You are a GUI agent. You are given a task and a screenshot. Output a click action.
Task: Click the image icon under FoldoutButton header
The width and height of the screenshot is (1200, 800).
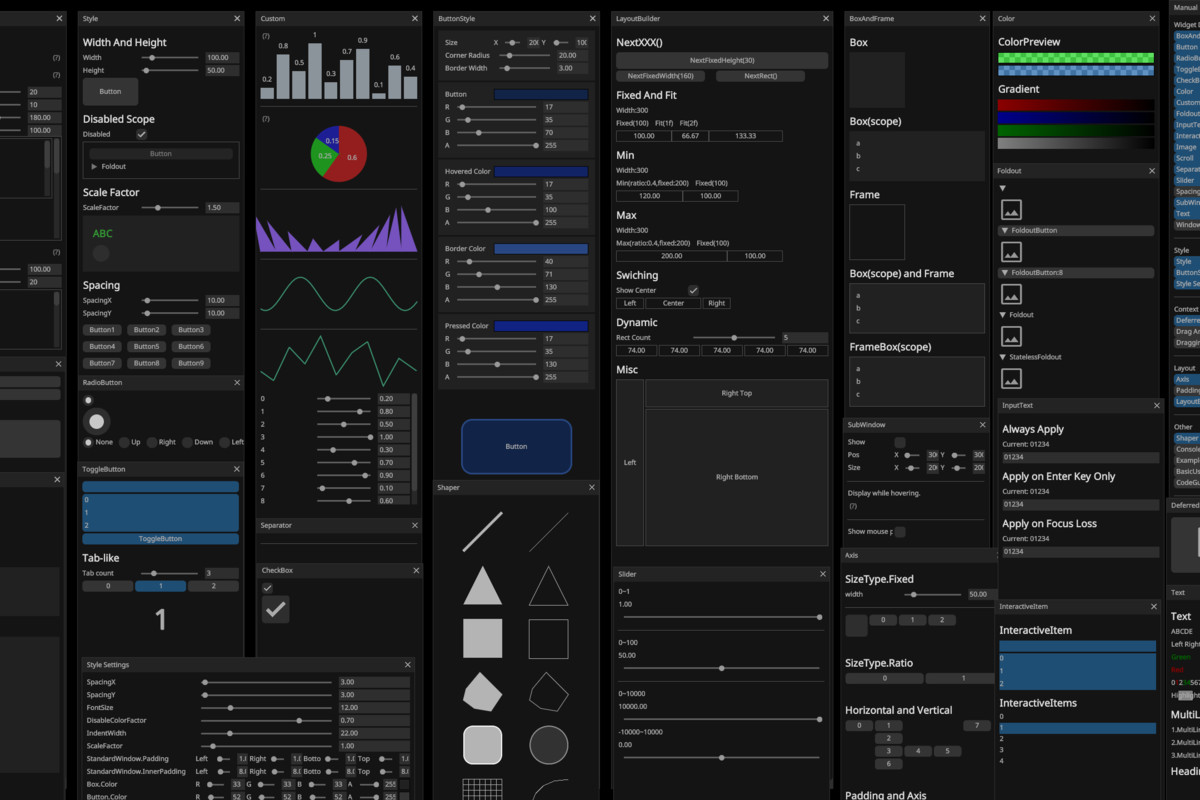(x=1011, y=252)
